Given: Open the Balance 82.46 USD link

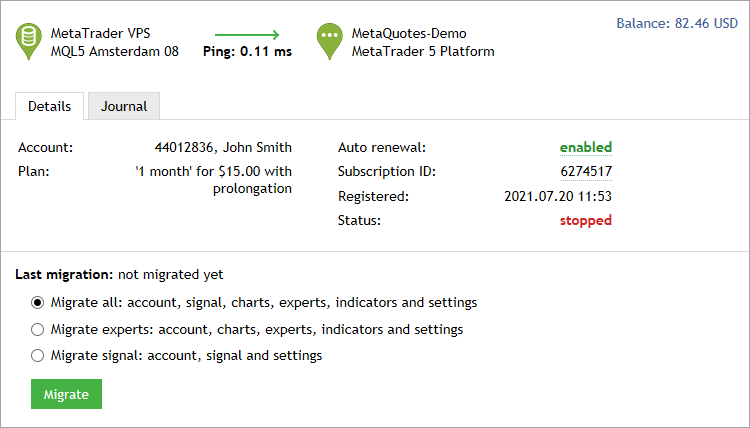Looking at the screenshot, I should pos(677,20).
